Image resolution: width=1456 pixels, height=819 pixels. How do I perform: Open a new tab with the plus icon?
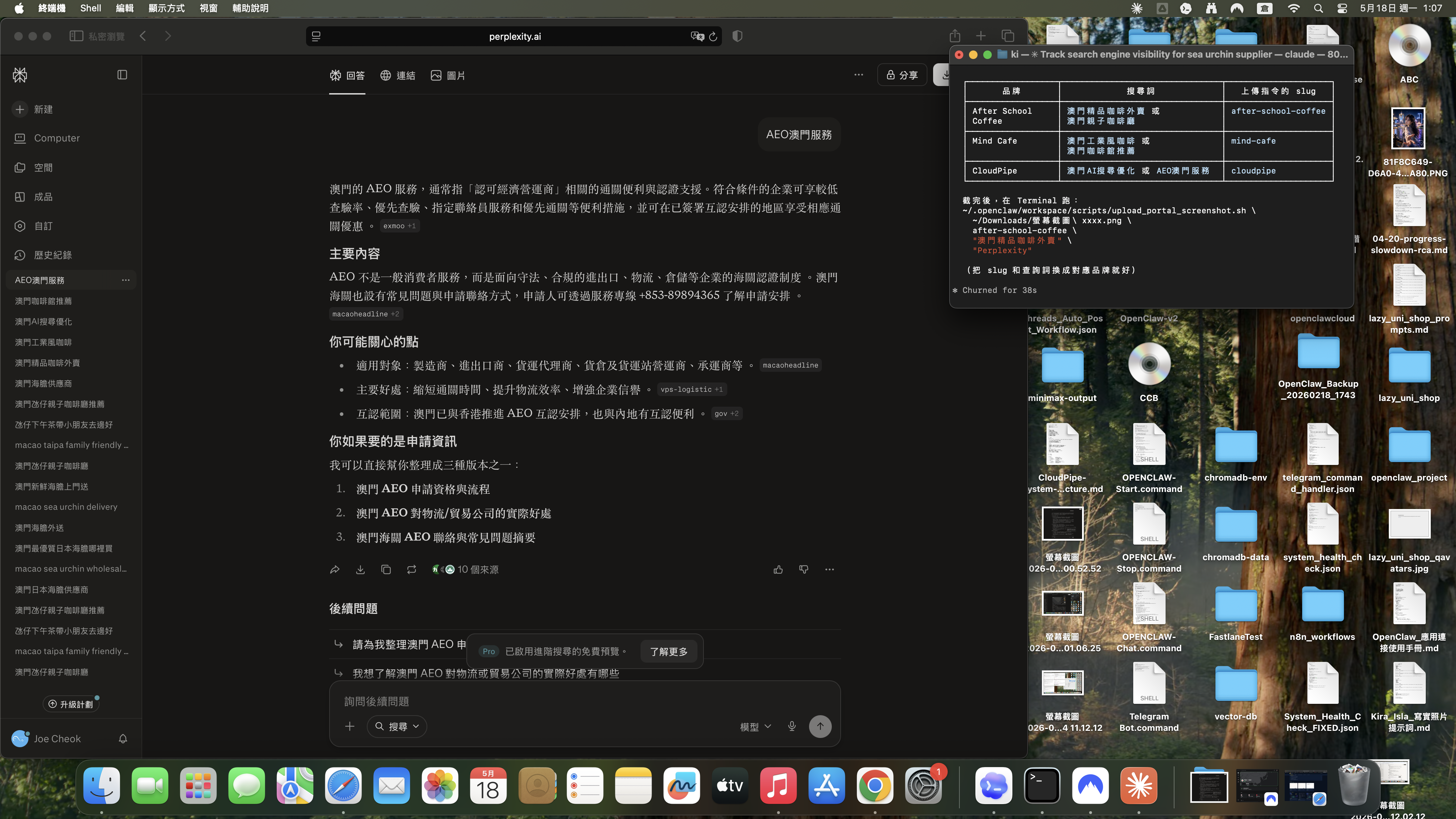point(981,36)
